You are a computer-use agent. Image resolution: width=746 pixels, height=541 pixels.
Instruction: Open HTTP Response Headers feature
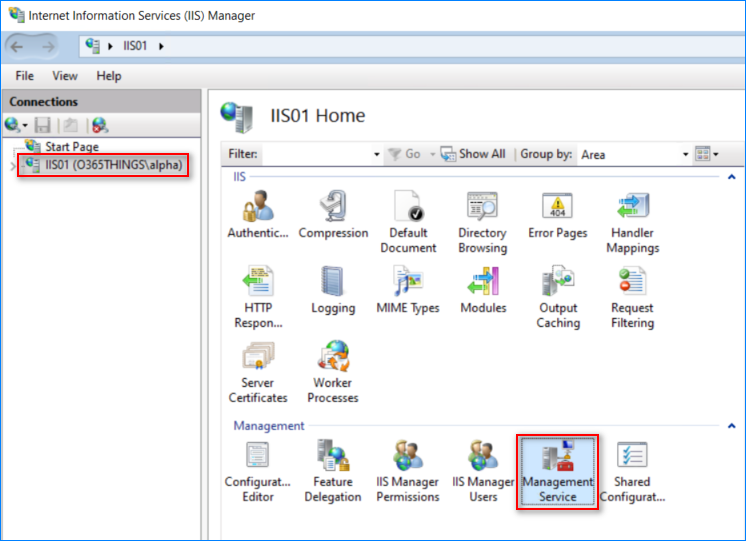point(258,297)
